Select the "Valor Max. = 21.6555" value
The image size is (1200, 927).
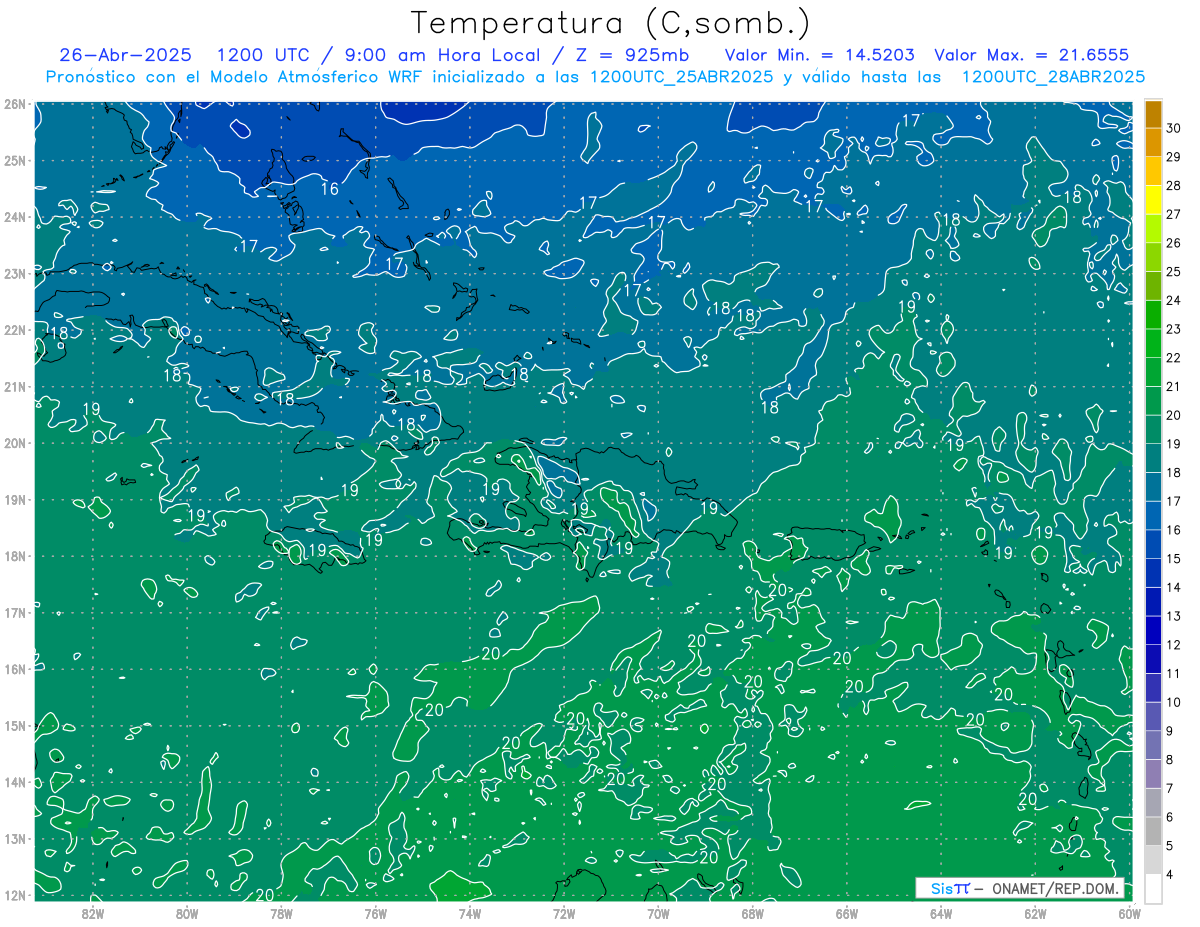pyautogui.click(x=1031, y=55)
